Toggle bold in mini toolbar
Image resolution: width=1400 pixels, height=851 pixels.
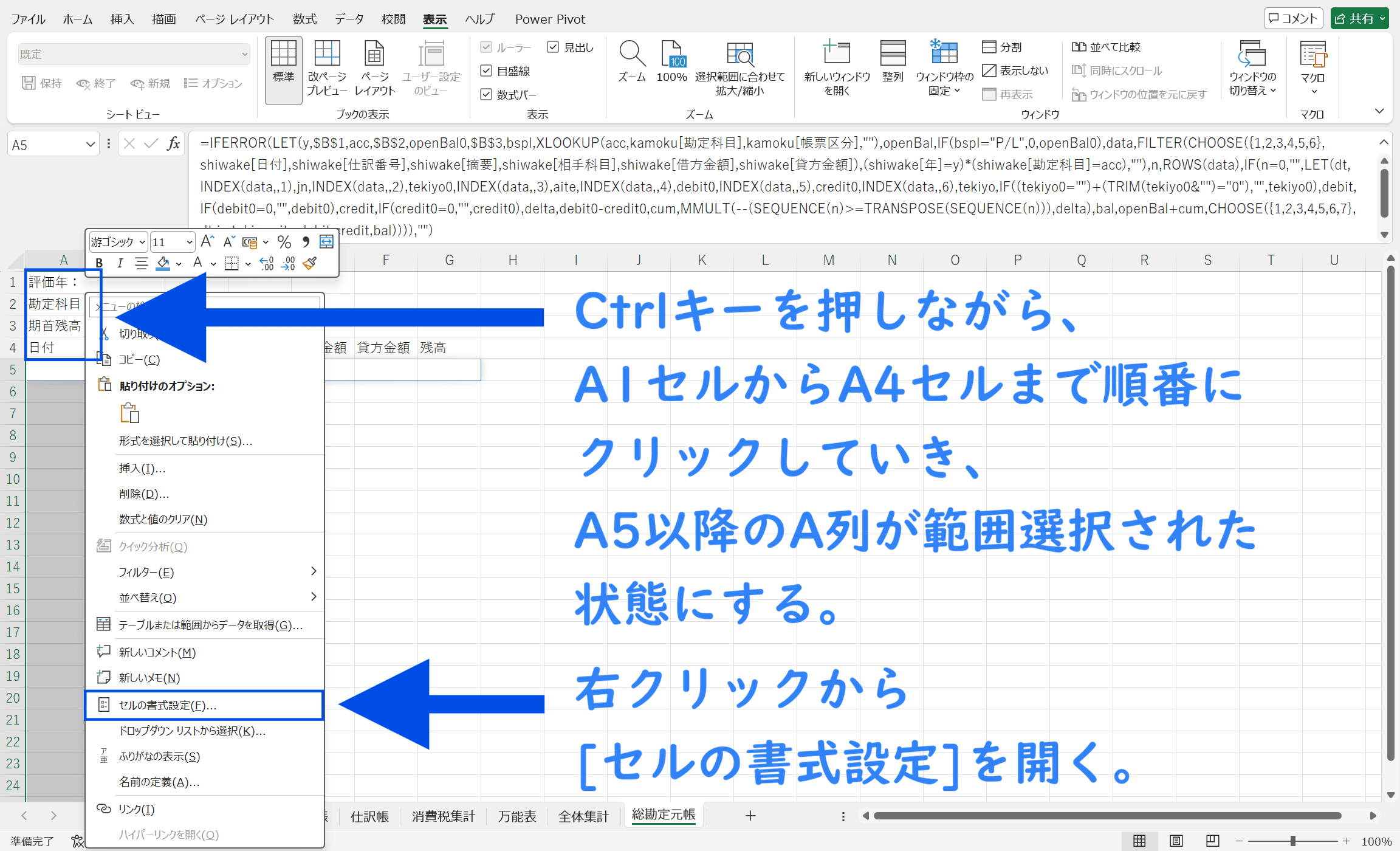click(x=99, y=263)
